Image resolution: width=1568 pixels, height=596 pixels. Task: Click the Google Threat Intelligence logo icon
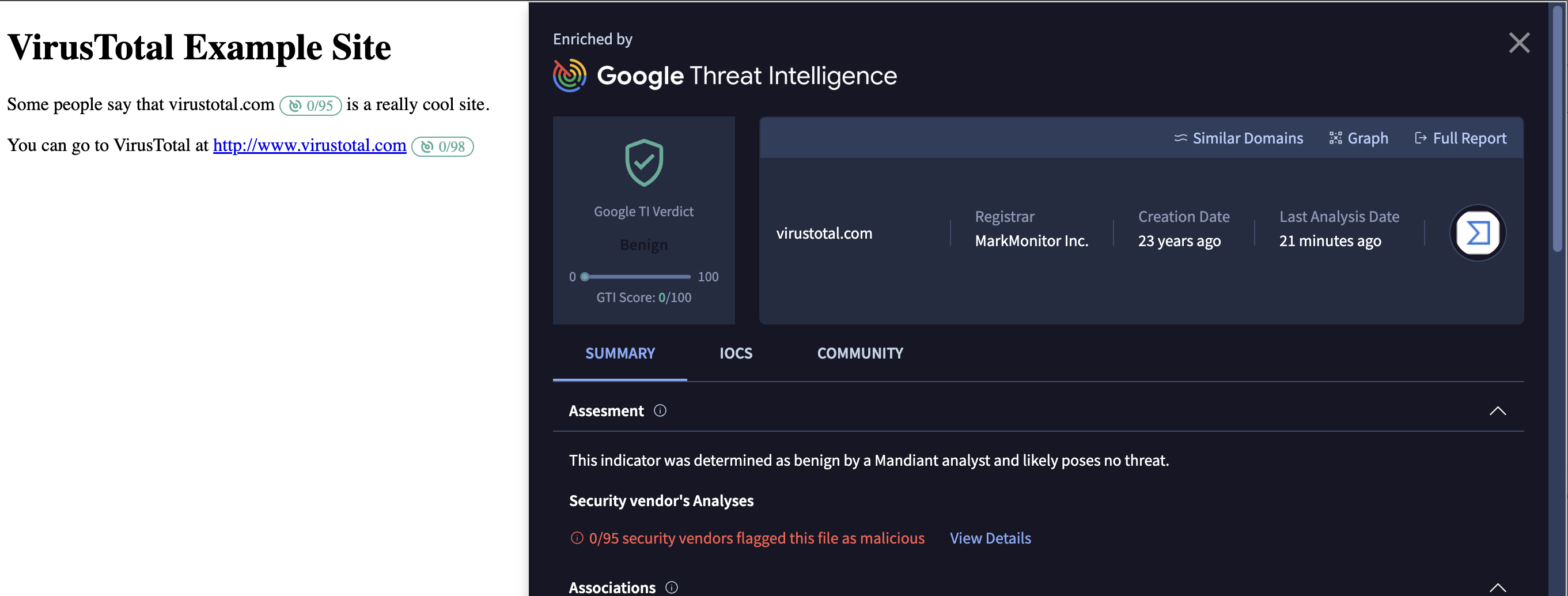[x=570, y=76]
